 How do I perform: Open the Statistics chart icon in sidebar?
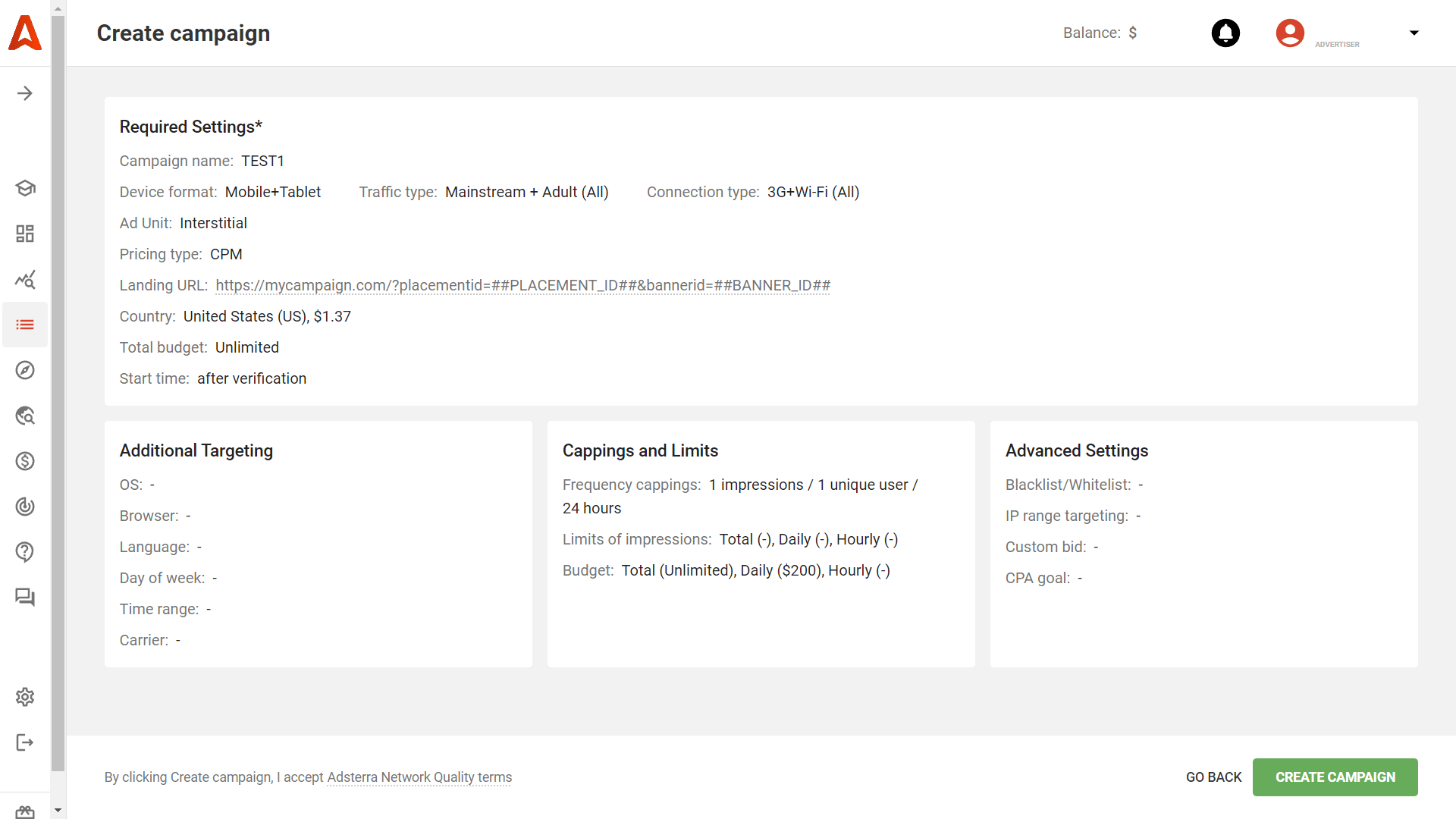(25, 279)
